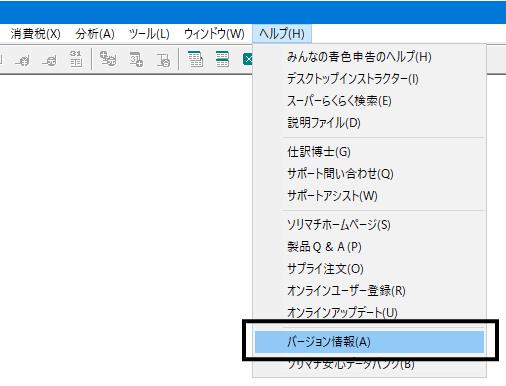Click the calendar 31 icon with plus badge
The width and height of the screenshot is (506, 386).
point(136,59)
